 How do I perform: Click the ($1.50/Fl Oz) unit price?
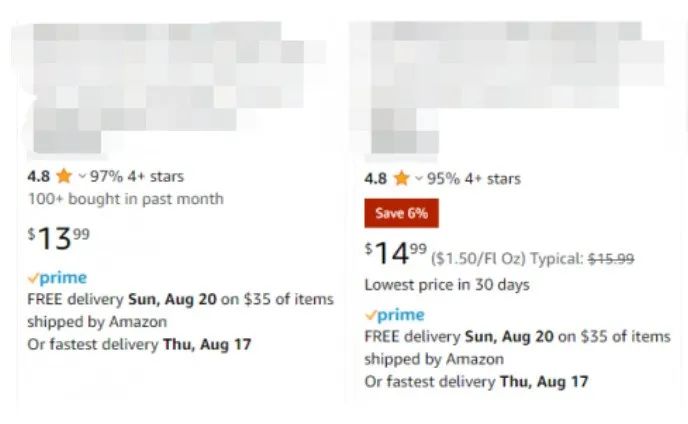tap(478, 259)
